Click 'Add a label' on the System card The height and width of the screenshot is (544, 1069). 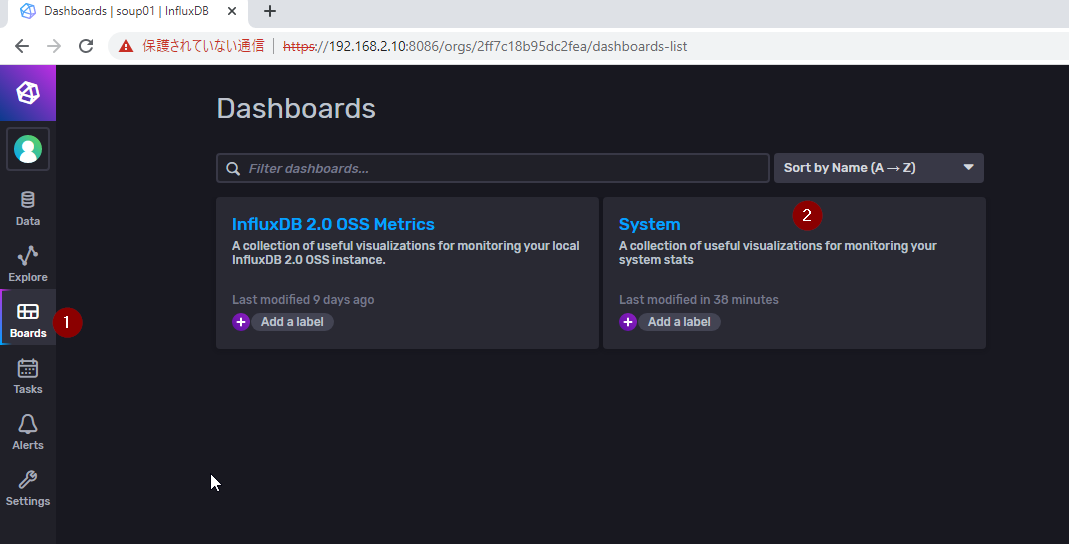tap(679, 322)
